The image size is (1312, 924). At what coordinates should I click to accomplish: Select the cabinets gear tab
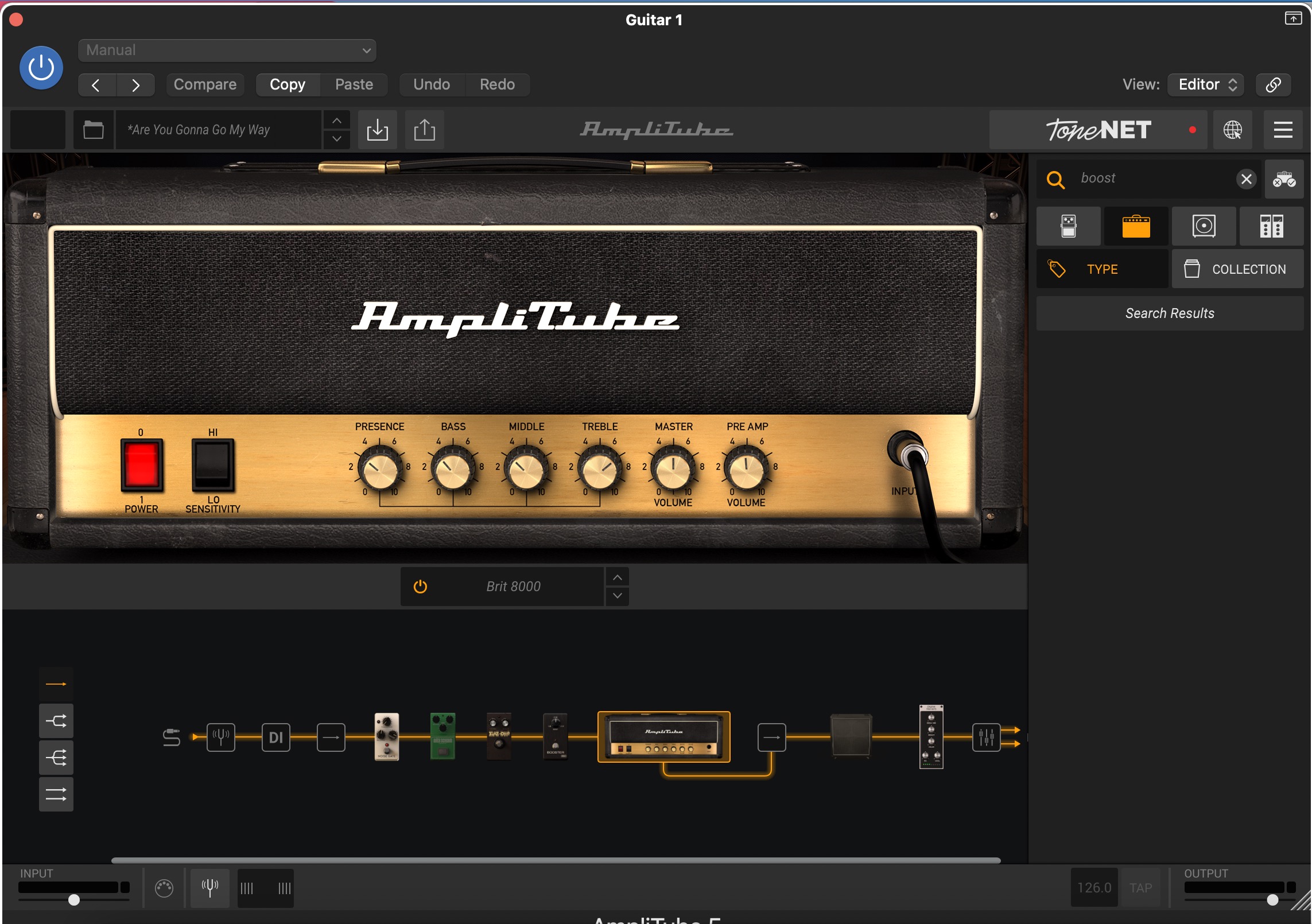(x=1204, y=226)
